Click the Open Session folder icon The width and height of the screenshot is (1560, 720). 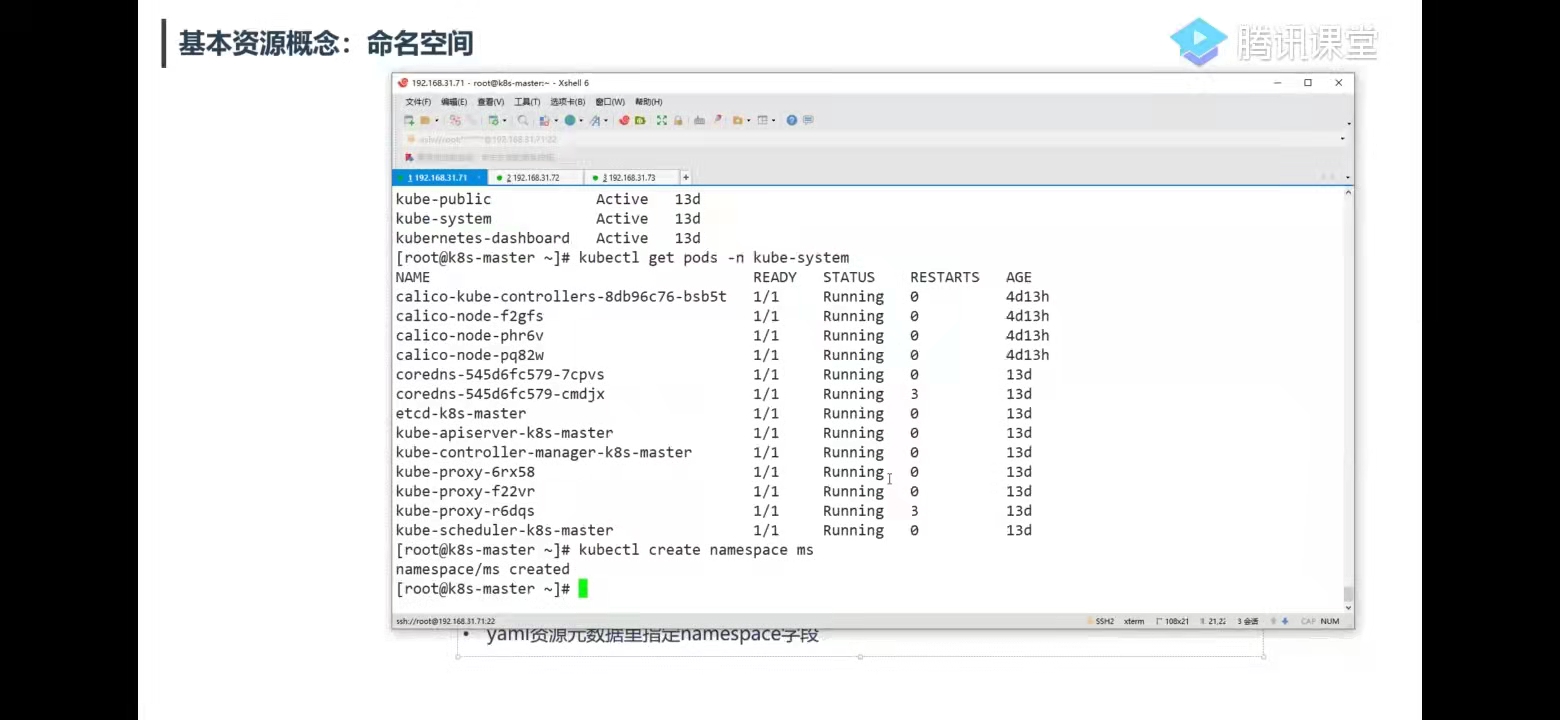point(425,120)
